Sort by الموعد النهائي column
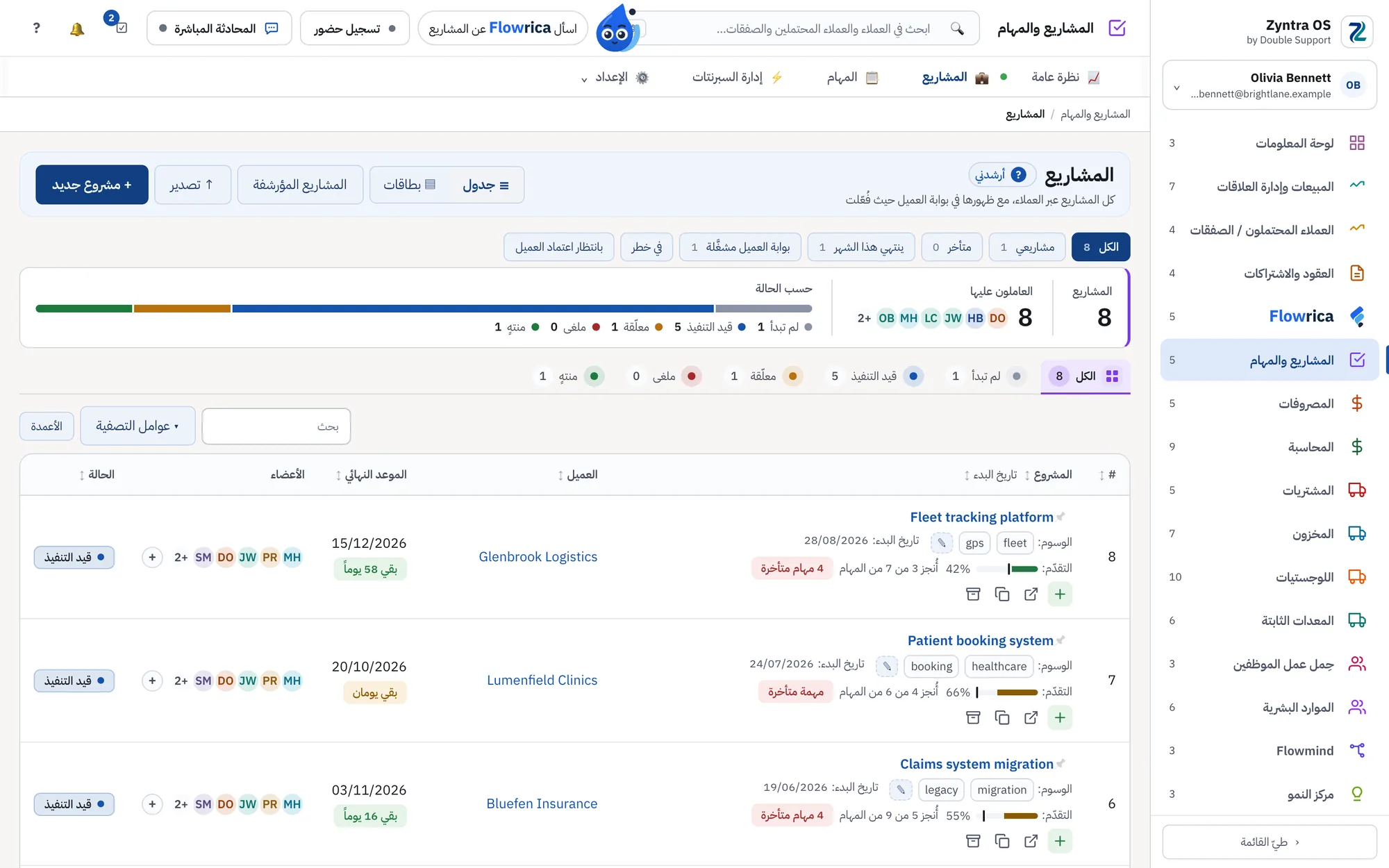Image resolution: width=1389 pixels, height=868 pixels. tap(371, 475)
